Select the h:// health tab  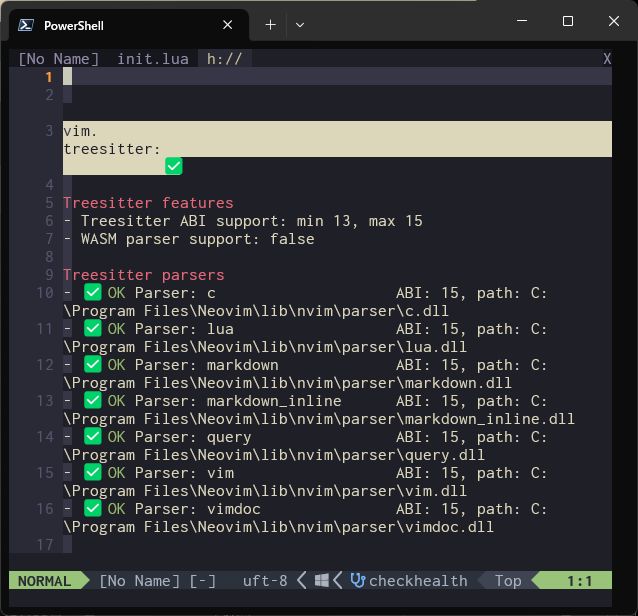pos(224,59)
